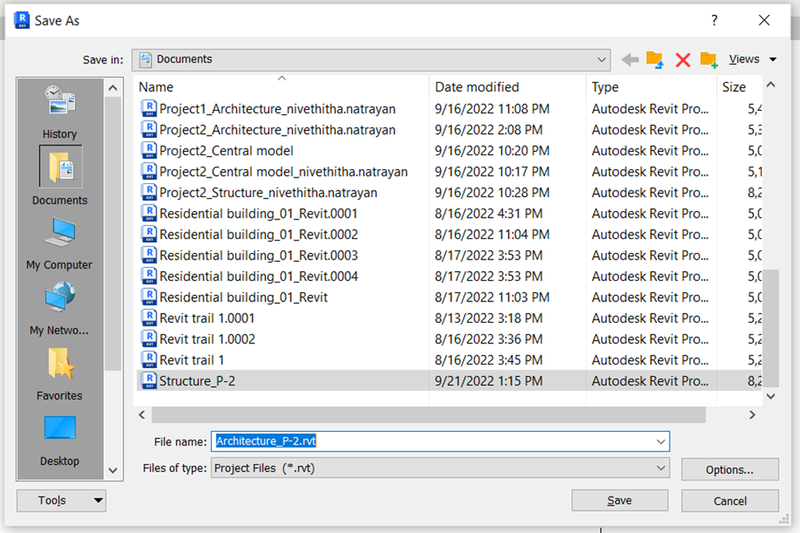Screen dimensions: 800x533
Task: Open the Desktop shortcut
Action: [x=60, y=441]
